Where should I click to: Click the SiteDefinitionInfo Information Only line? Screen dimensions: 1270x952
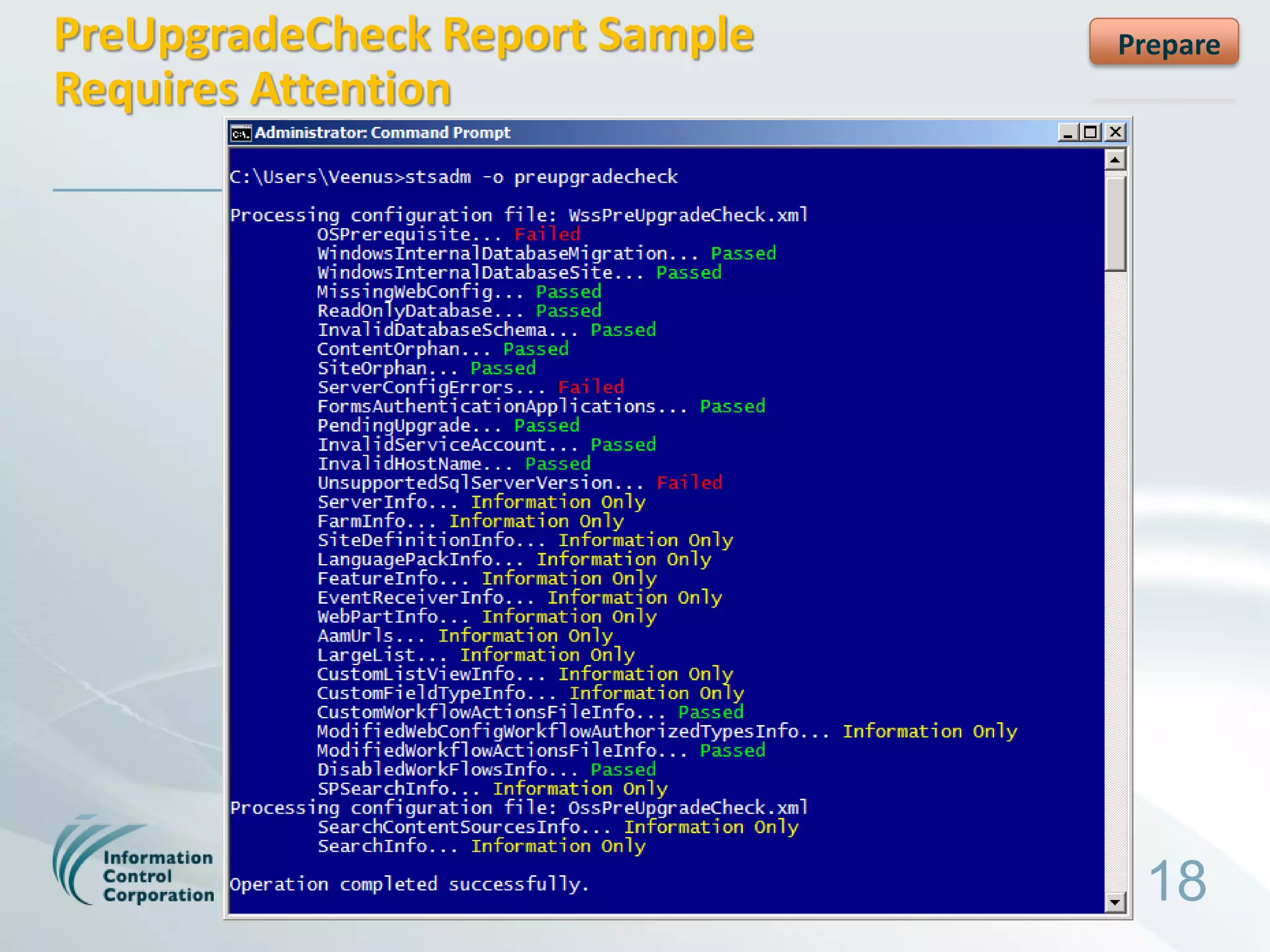point(525,540)
